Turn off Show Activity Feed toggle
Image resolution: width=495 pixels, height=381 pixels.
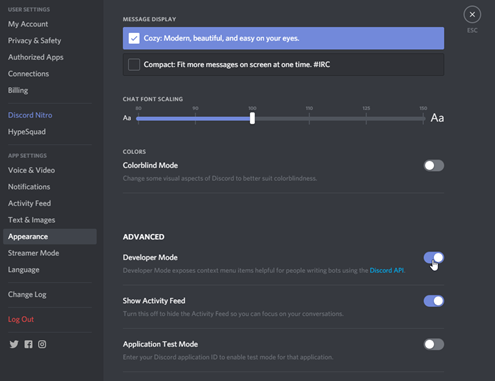coord(434,301)
